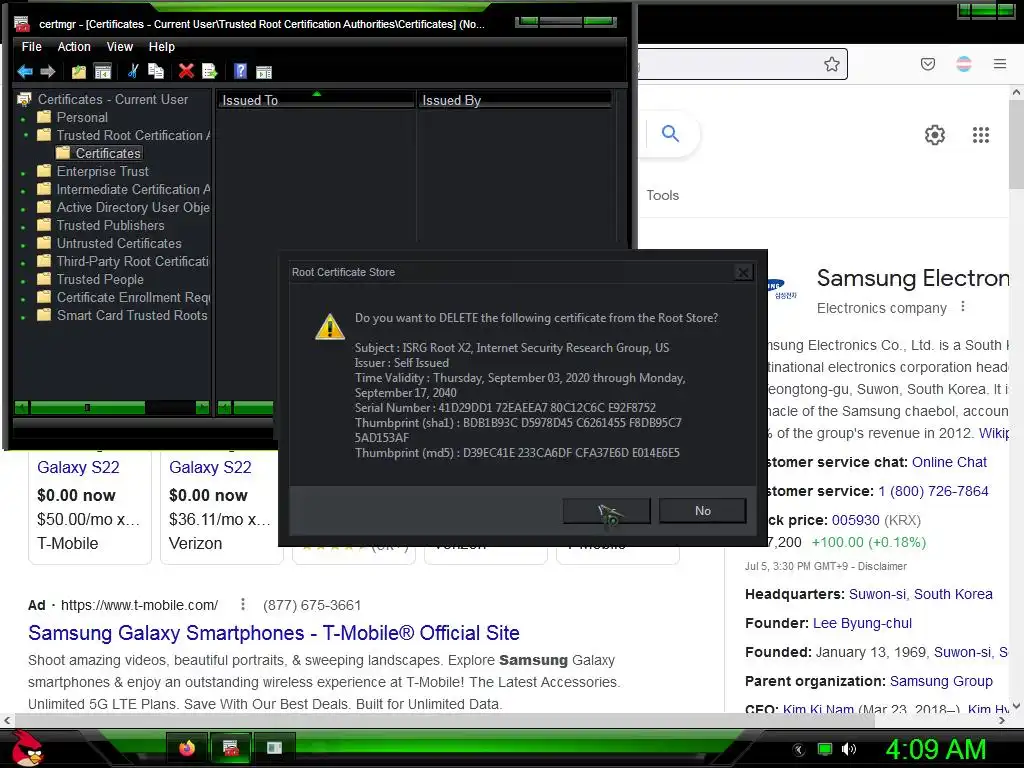Expand the Trusted Publishers node
This screenshot has width=1024, height=768.
pos(24,227)
